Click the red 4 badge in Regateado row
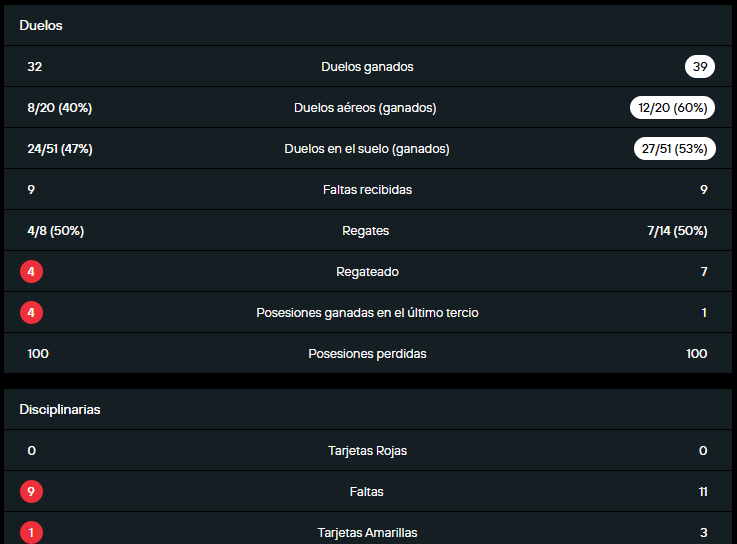 [31, 272]
